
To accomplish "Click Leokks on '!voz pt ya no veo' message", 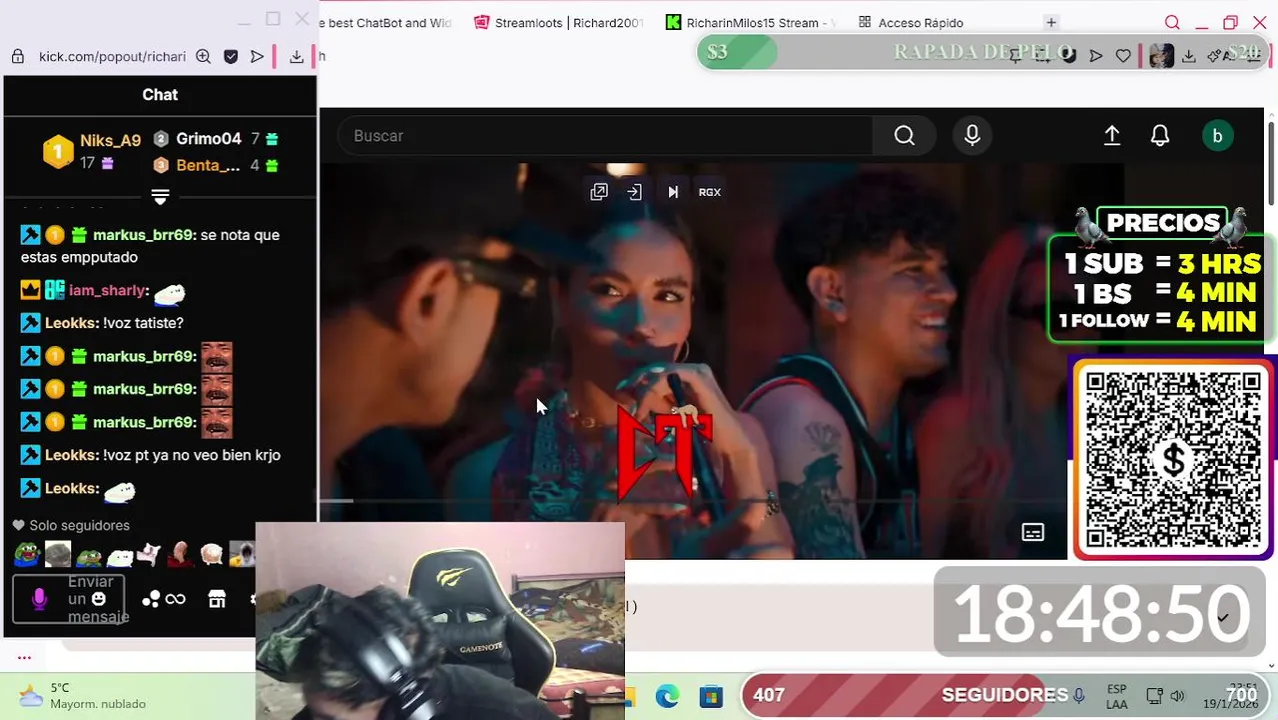I will pyautogui.click(x=72, y=455).
